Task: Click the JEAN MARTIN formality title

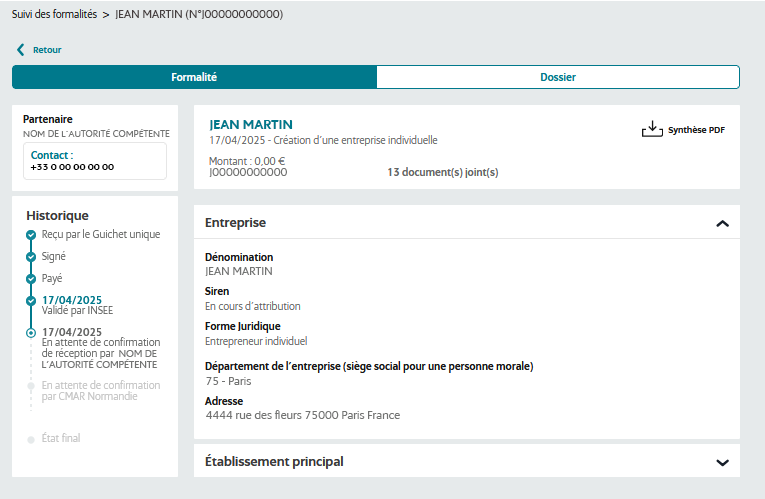Action: [251, 124]
